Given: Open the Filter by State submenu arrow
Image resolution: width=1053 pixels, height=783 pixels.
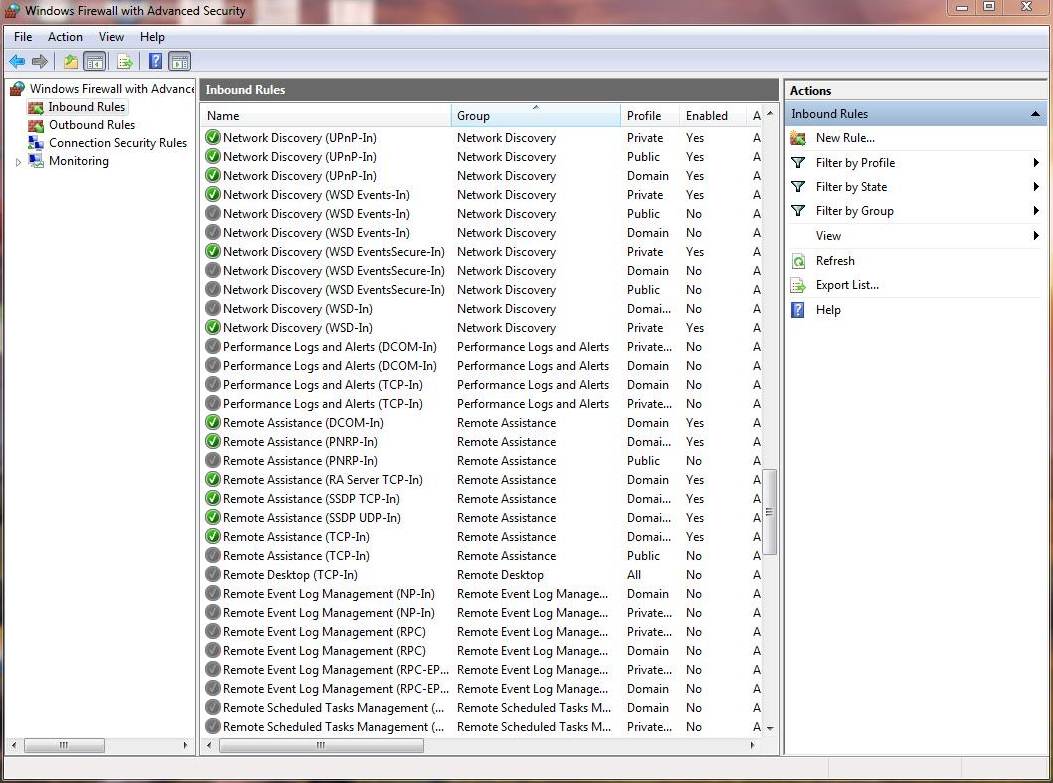Looking at the screenshot, I should click(x=1036, y=187).
